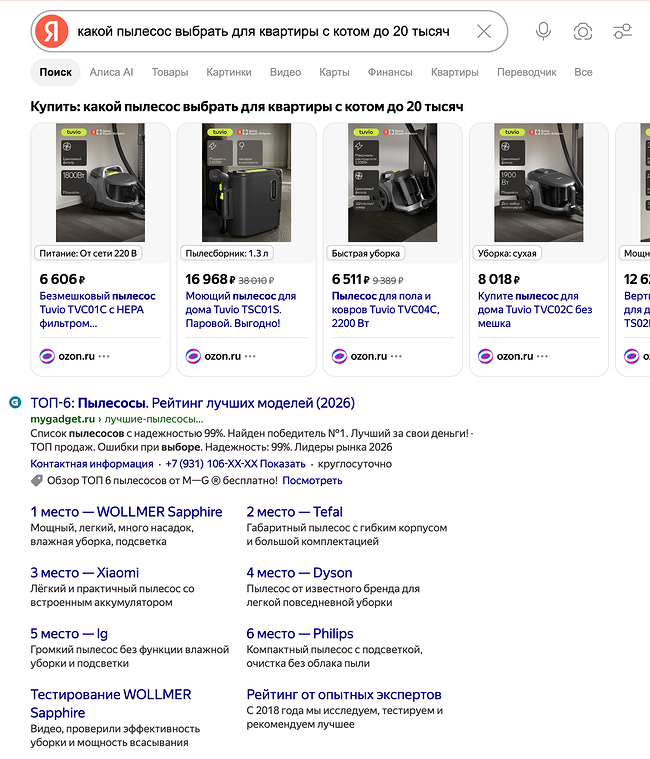Click ozon.ru icon on 6 606 ₽ card
The image size is (650, 759).
(x=47, y=356)
